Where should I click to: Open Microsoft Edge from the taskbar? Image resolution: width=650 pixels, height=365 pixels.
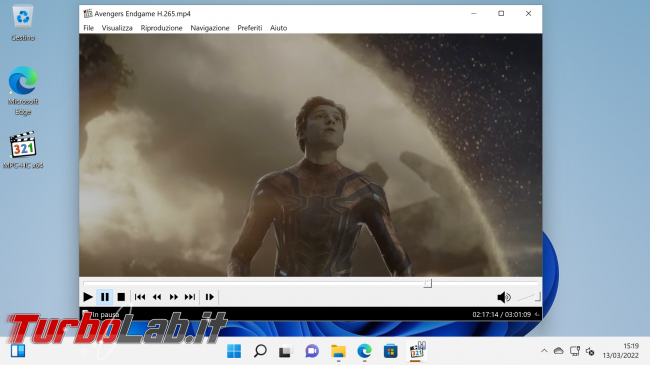[364, 351]
